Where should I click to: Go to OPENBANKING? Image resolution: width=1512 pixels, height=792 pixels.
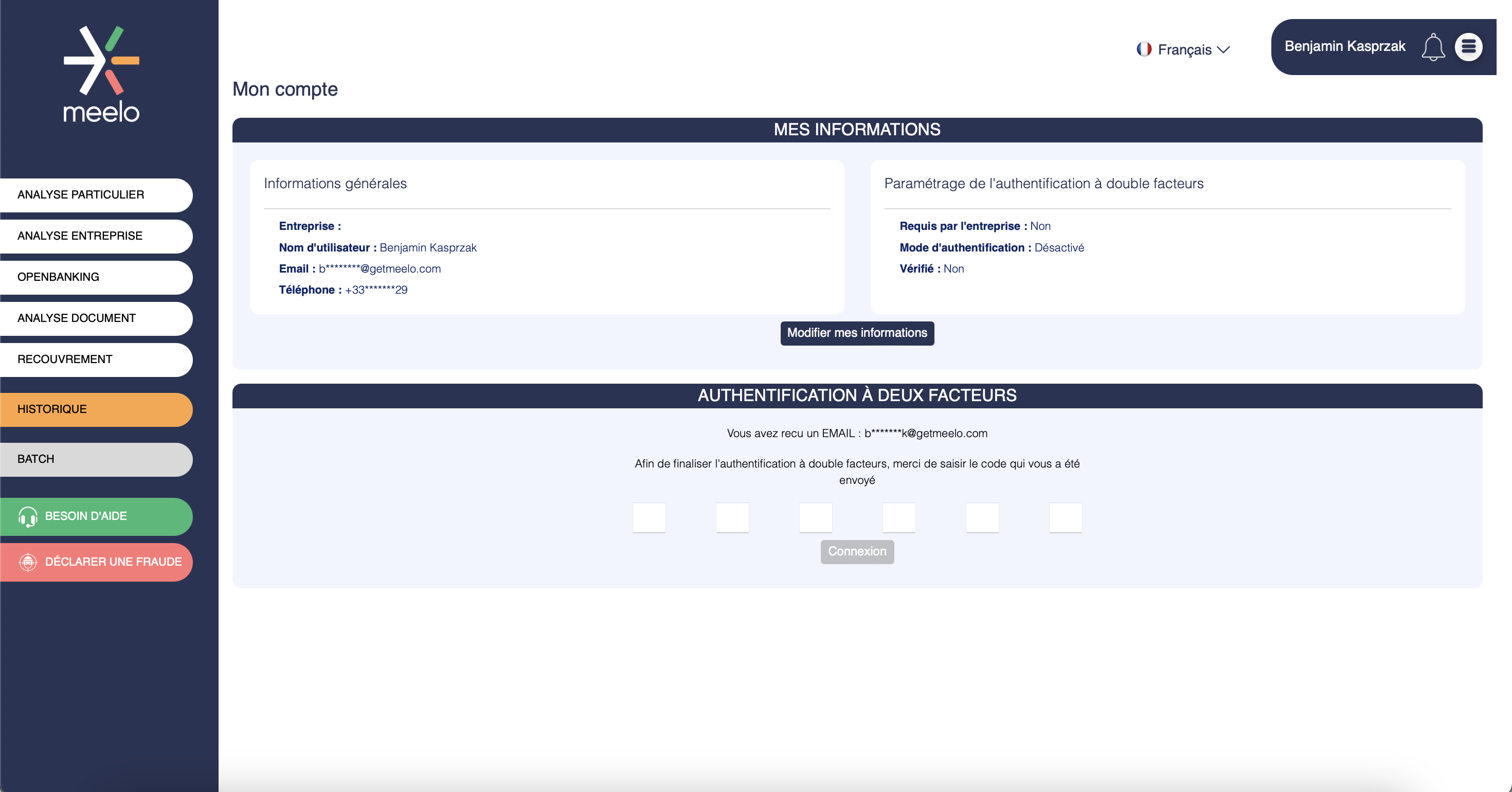(x=96, y=277)
